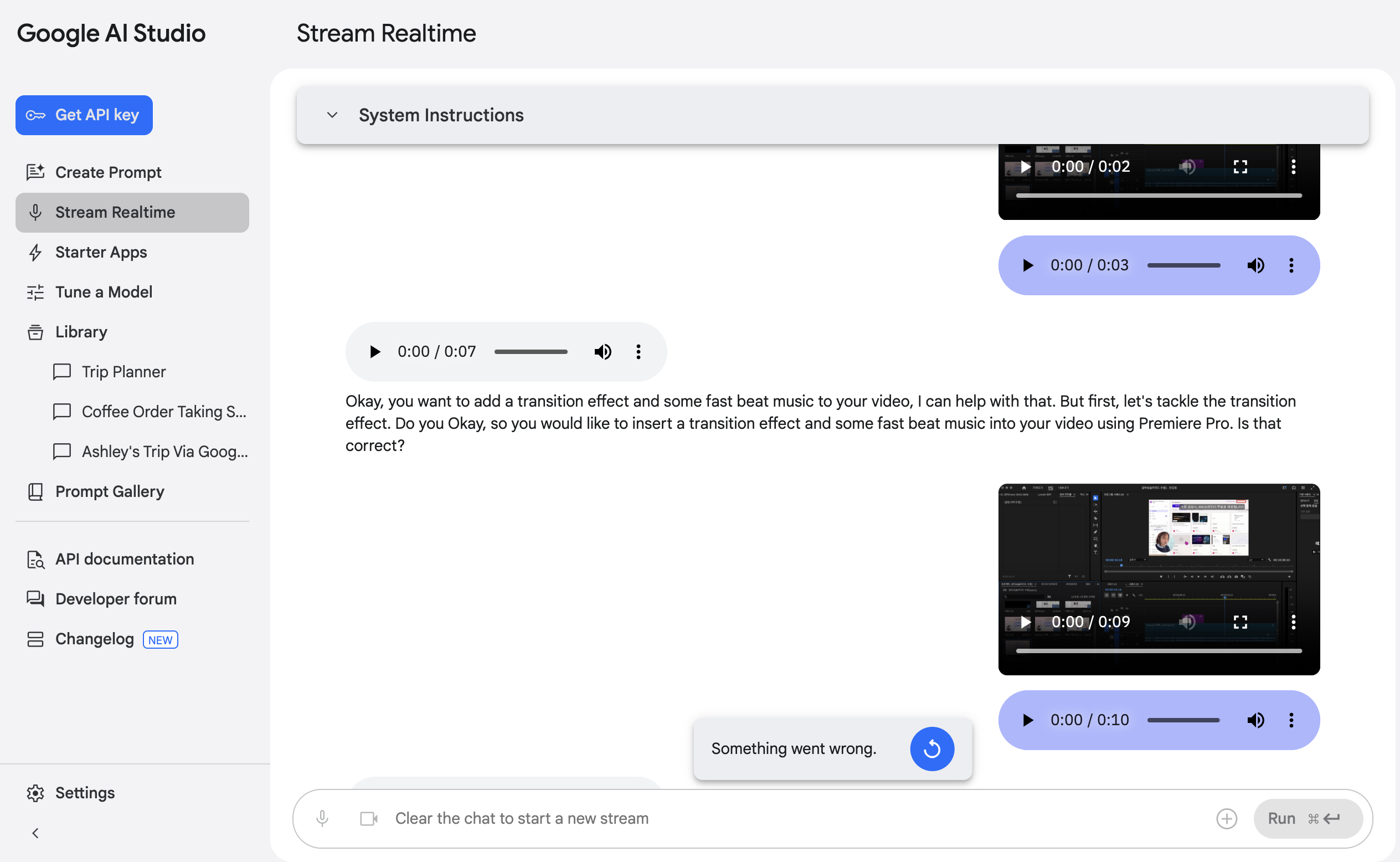Viewport: 1400px width, 862px height.
Task: Enter fullscreen on the 0:02 video
Action: (x=1241, y=166)
